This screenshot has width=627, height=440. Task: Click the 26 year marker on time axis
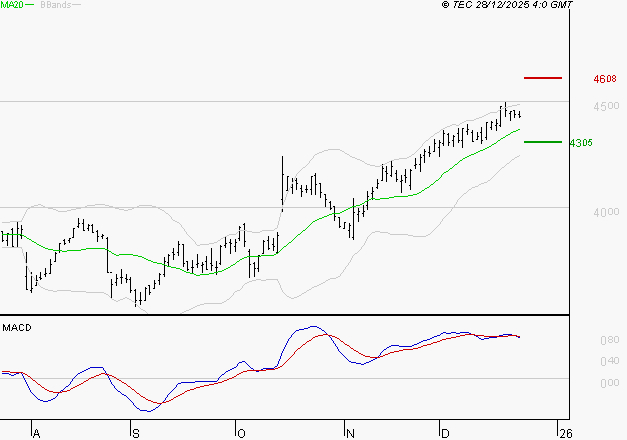(566, 434)
